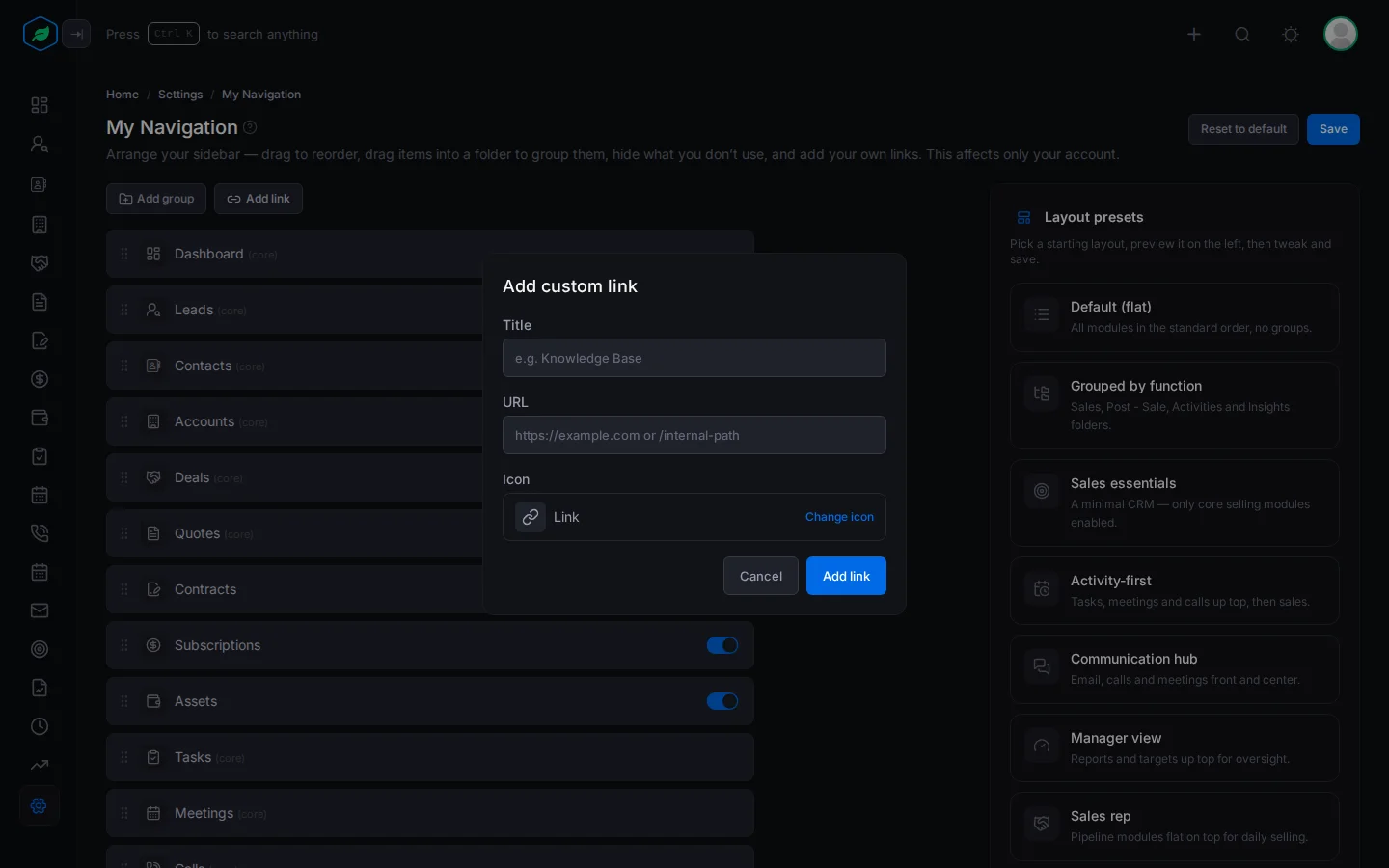Screen dimensions: 1389x868
Task: Click the Subscriptions row dollar icon
Action: click(153, 645)
